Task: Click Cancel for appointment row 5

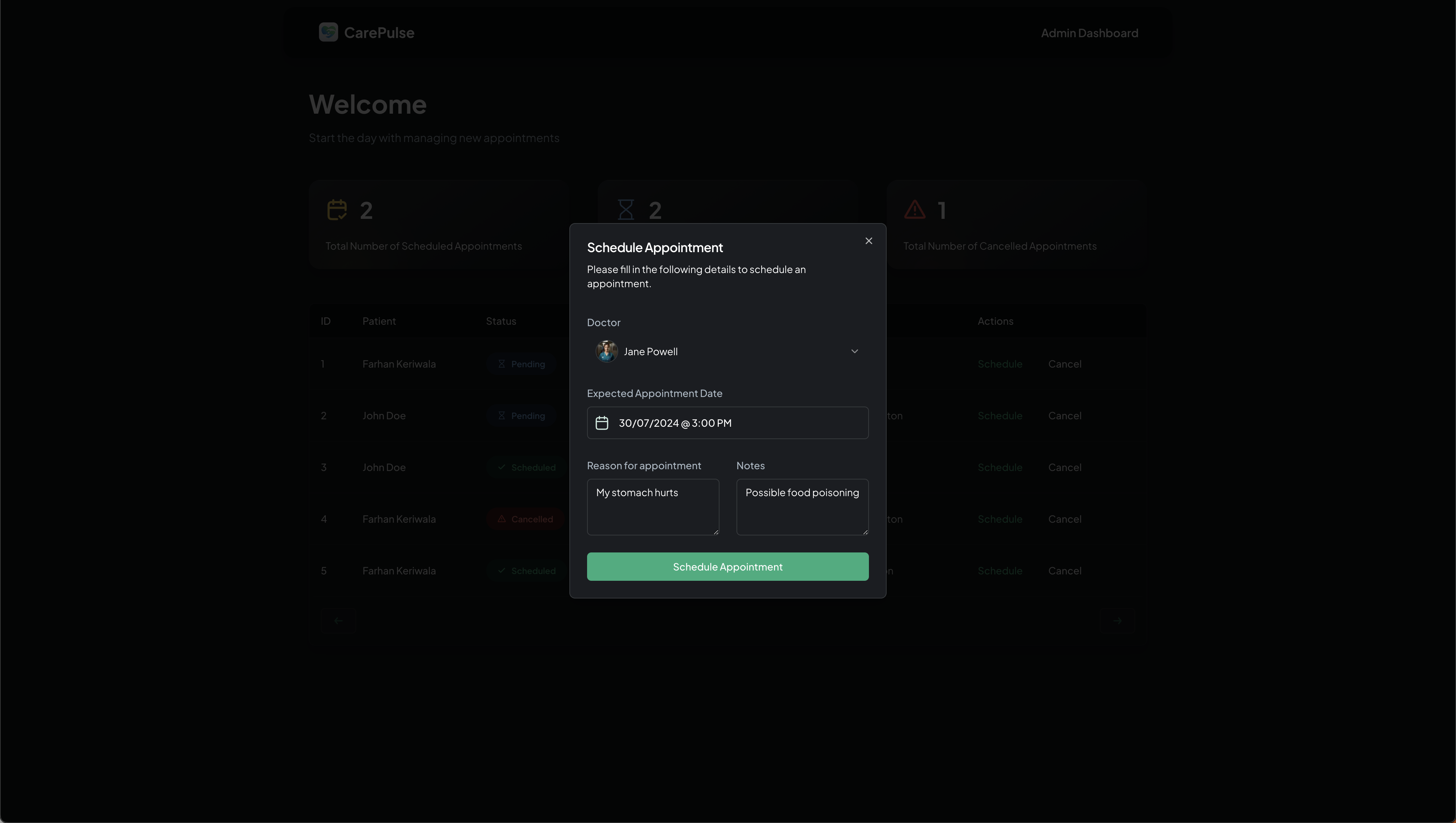Action: (x=1065, y=571)
